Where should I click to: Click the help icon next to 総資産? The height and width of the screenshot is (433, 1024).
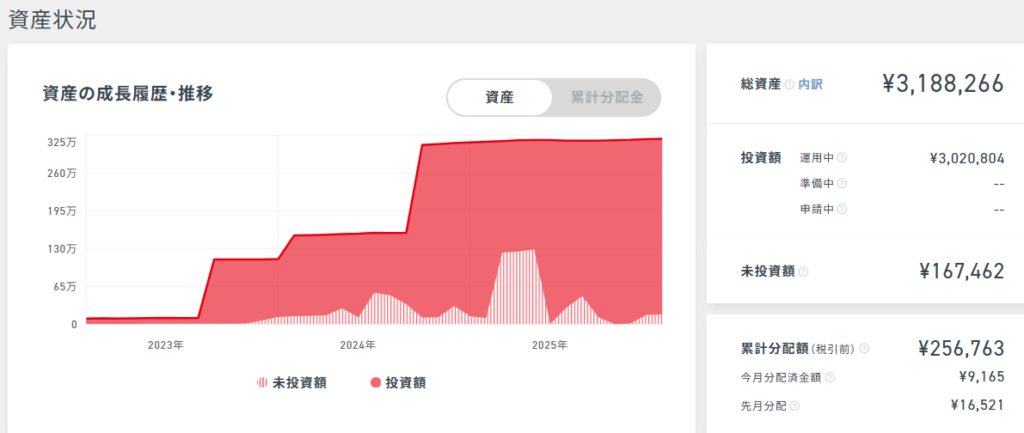pos(790,85)
